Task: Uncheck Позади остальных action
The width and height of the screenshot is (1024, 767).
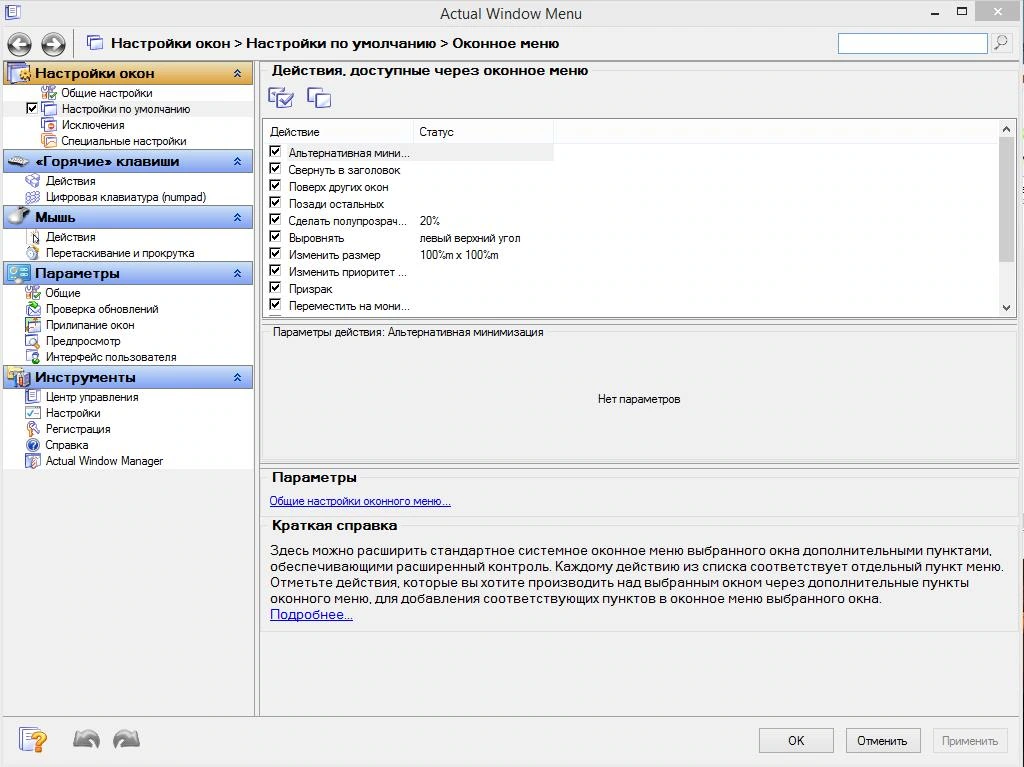Action: coord(275,203)
